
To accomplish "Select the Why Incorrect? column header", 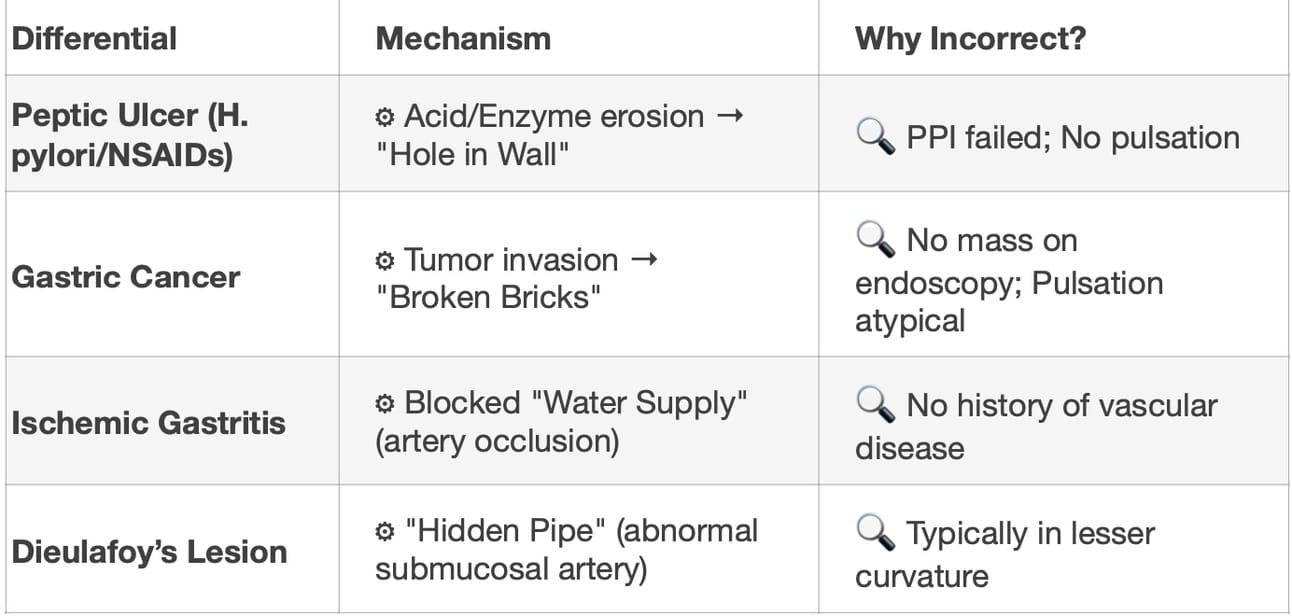I will pos(970,39).
